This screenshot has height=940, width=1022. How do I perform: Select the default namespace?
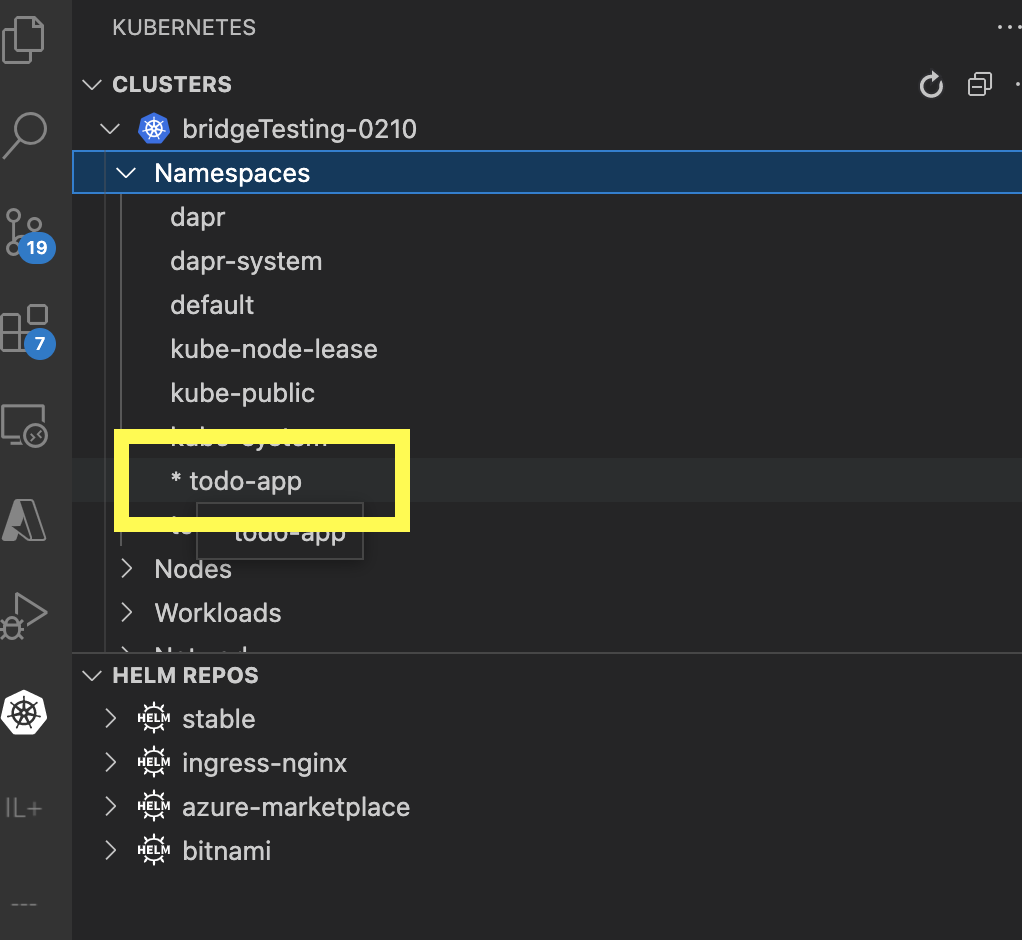[212, 305]
